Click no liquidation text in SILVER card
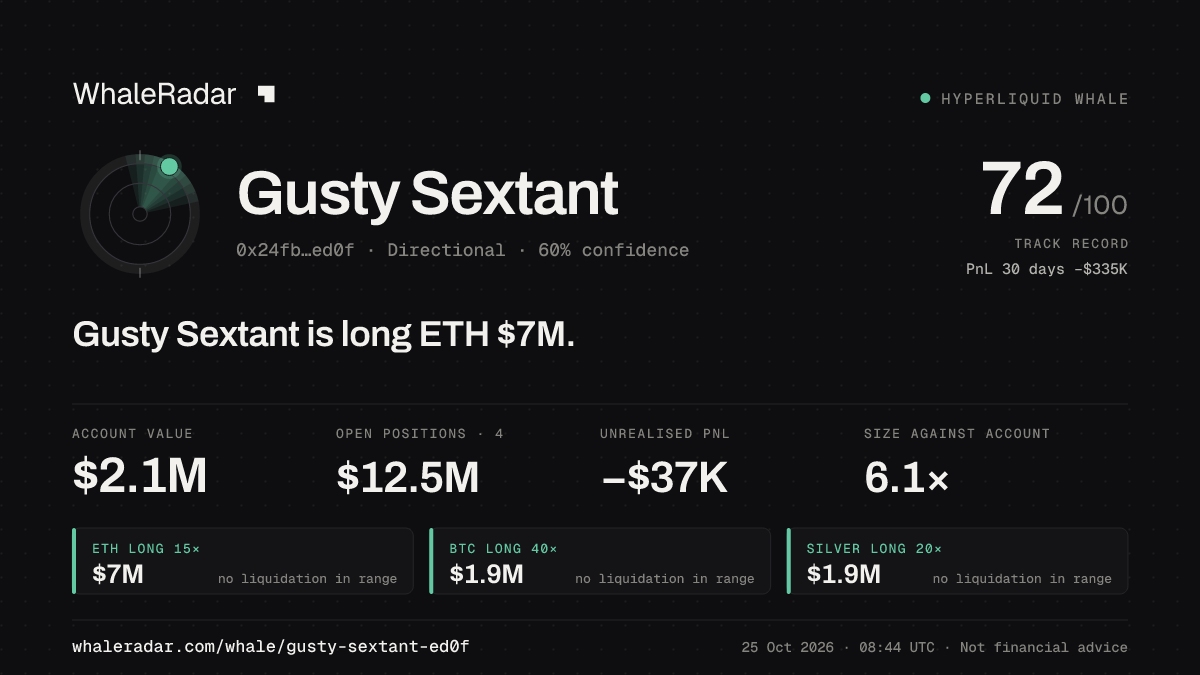The width and height of the screenshot is (1200, 675). click(x=1022, y=579)
